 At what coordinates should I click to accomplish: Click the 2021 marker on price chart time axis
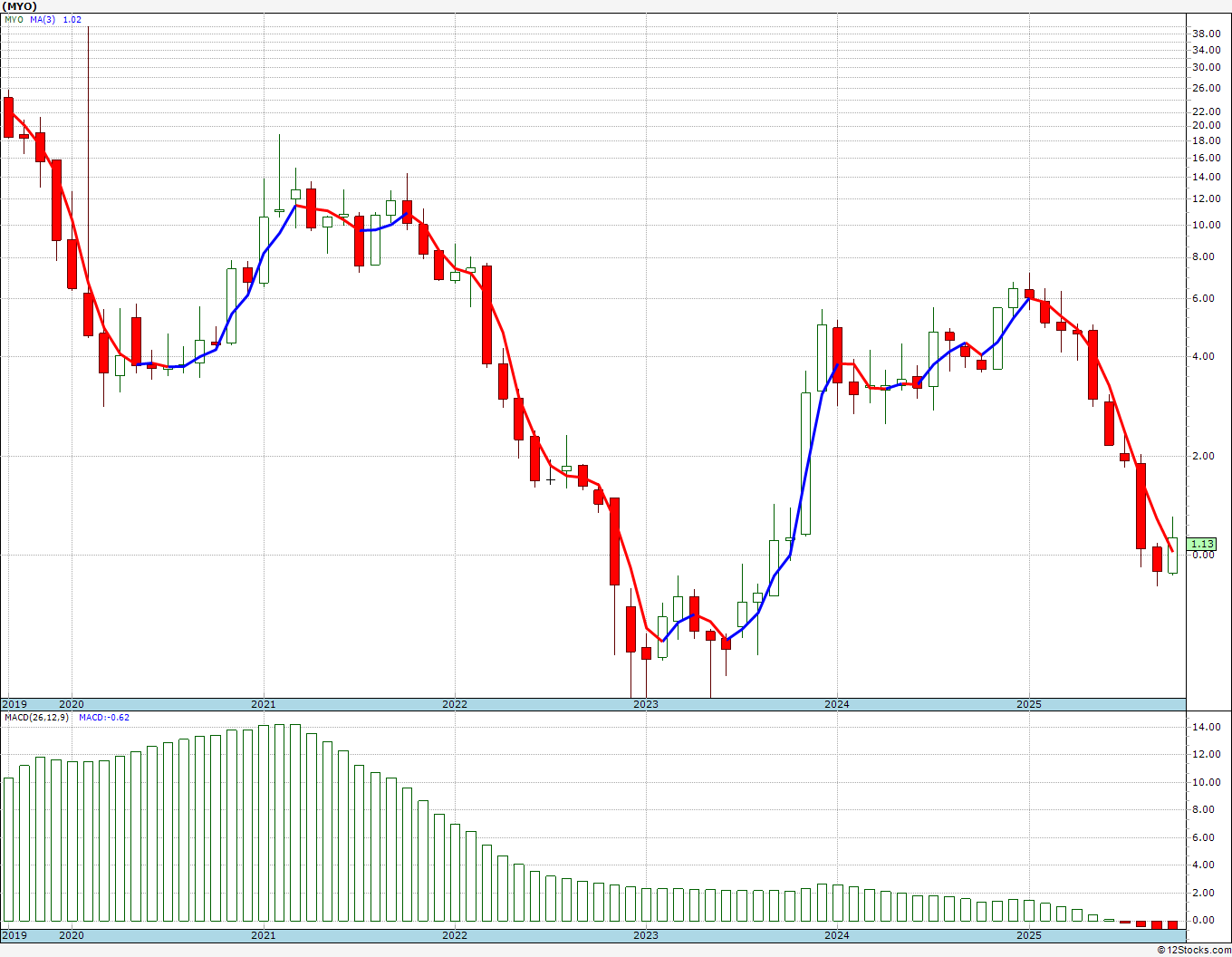point(263,704)
